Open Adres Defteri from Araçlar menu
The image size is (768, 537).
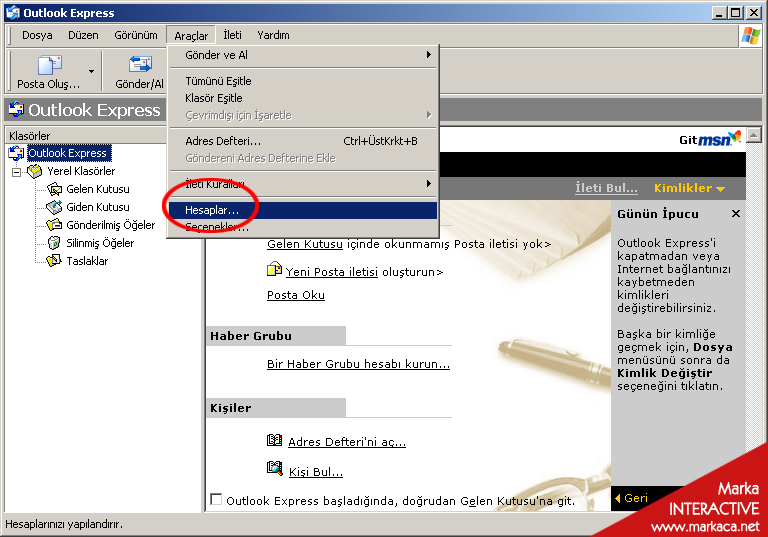click(x=303, y=141)
